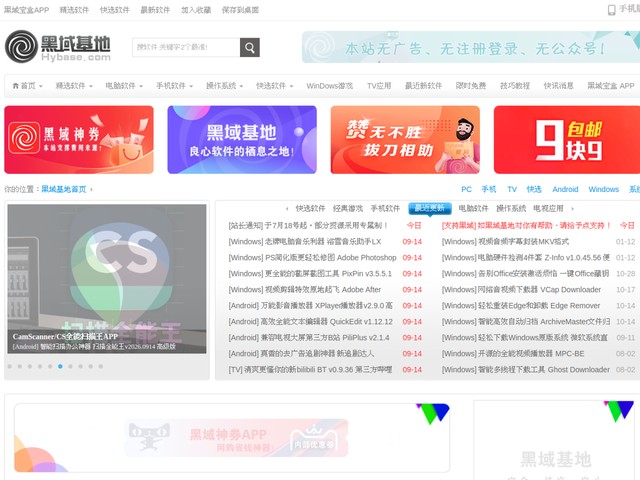Click the phone icon in the top bar
The width and height of the screenshot is (640, 480).
(x=611, y=10)
